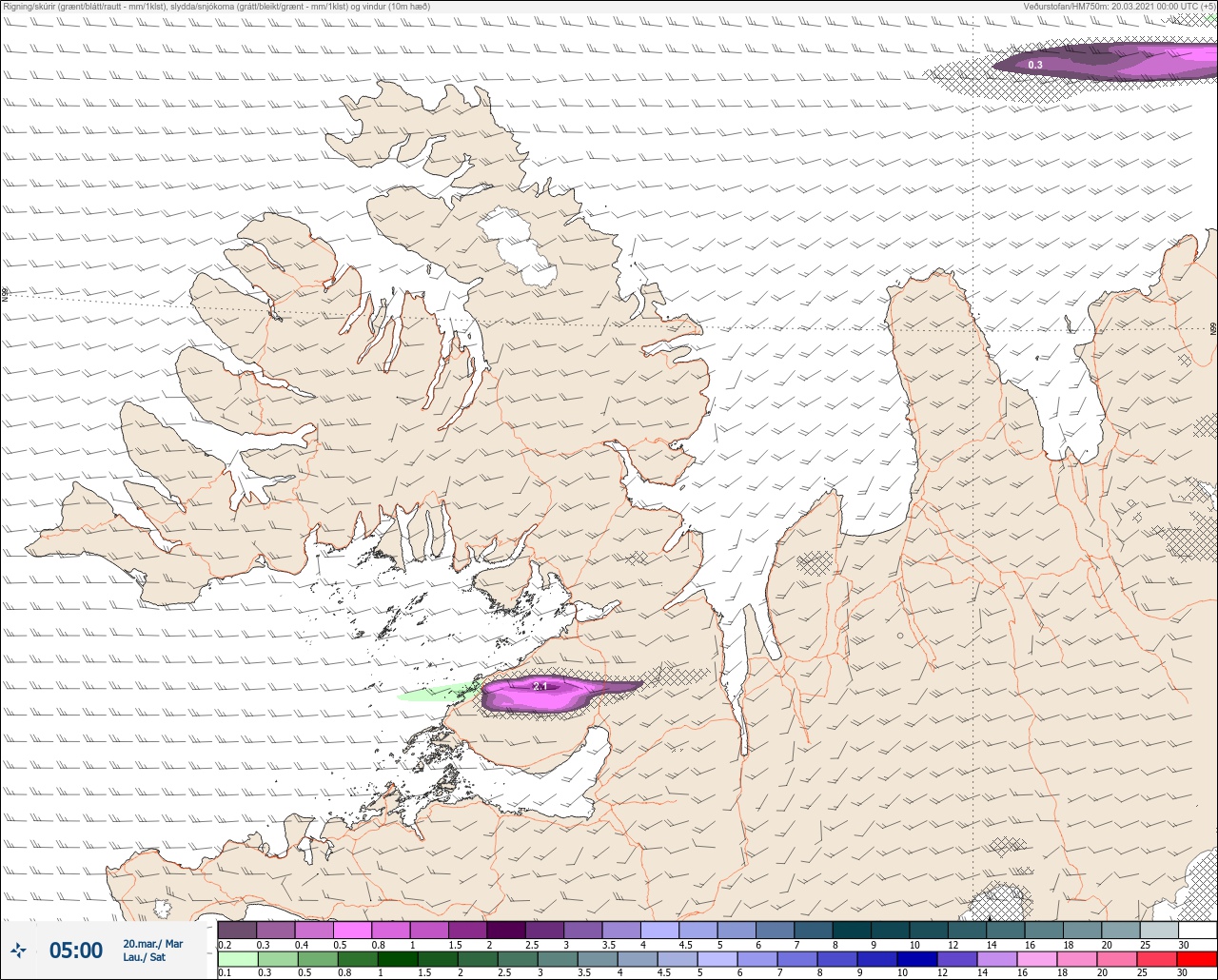Click the light green rain patch beside the magenta area
The width and height of the screenshot is (1218, 980).
tap(439, 692)
